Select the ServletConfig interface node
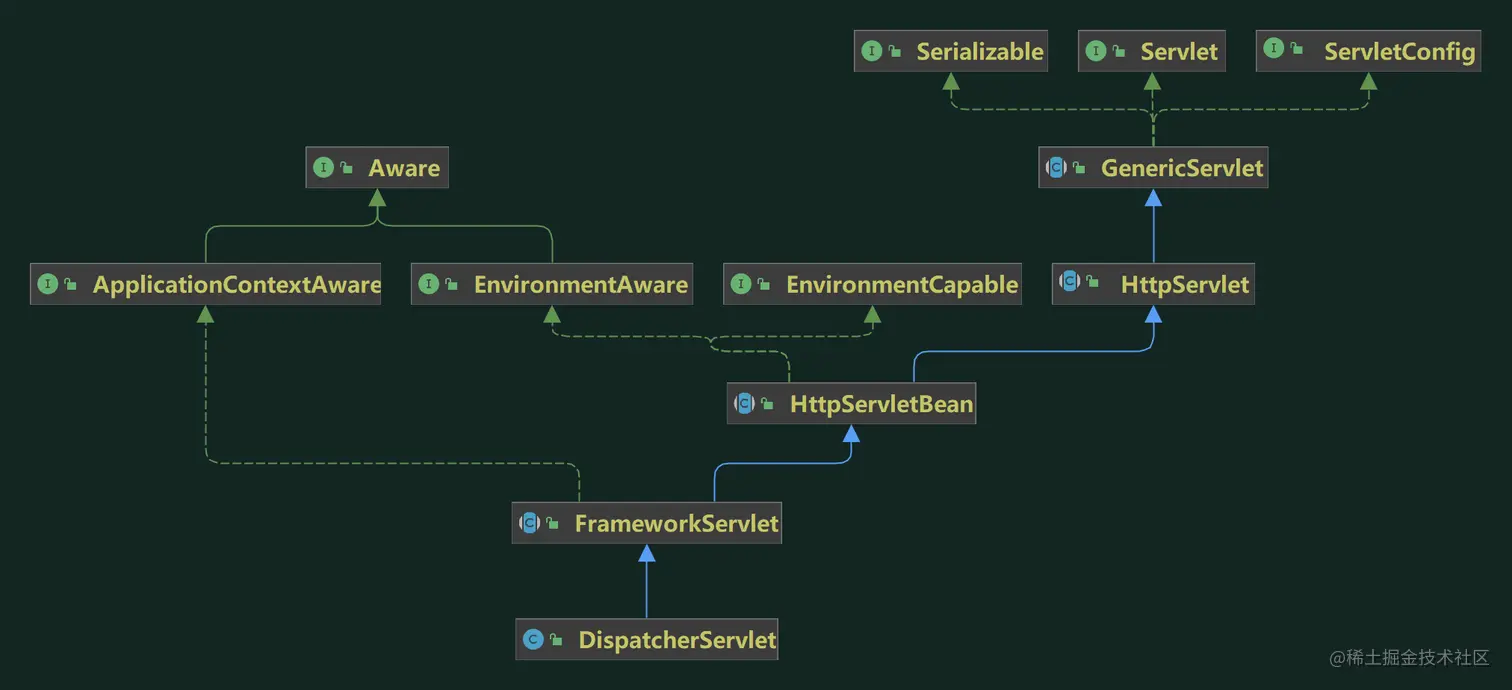1512x690 pixels. coord(1369,52)
